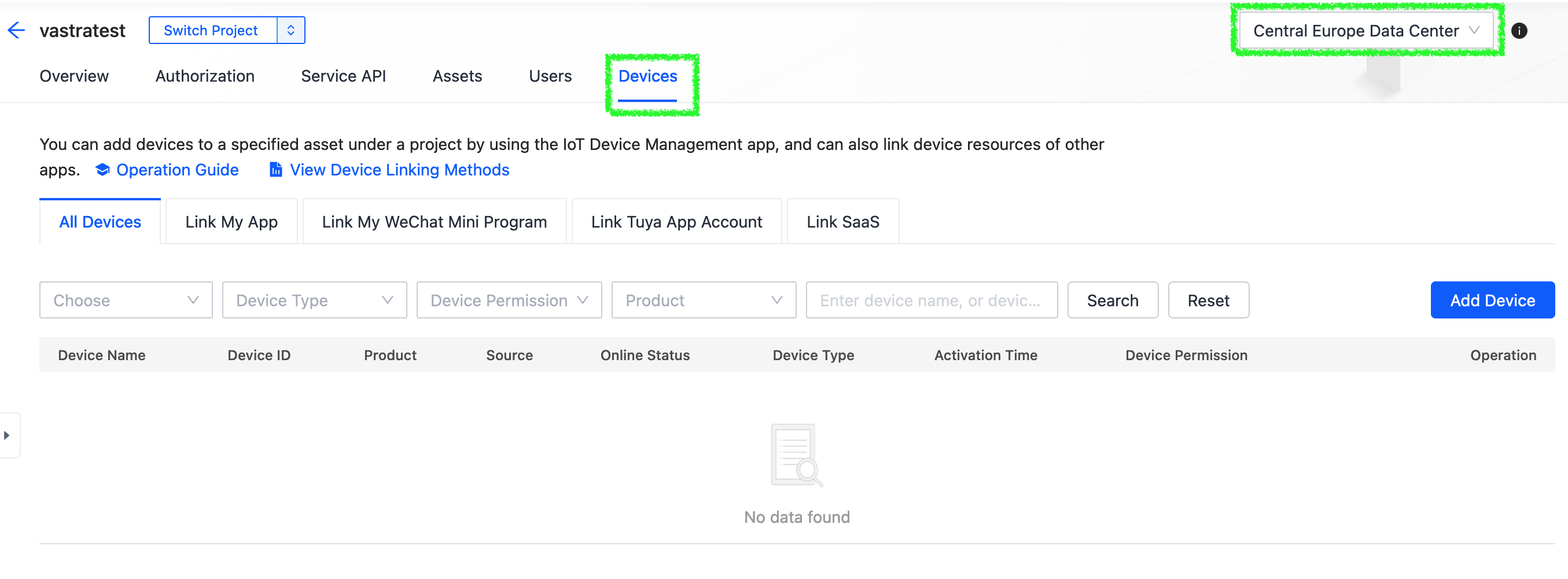The height and width of the screenshot is (579, 1568).
Task: Select the Link Tuya App Account tab
Action: [x=676, y=222]
